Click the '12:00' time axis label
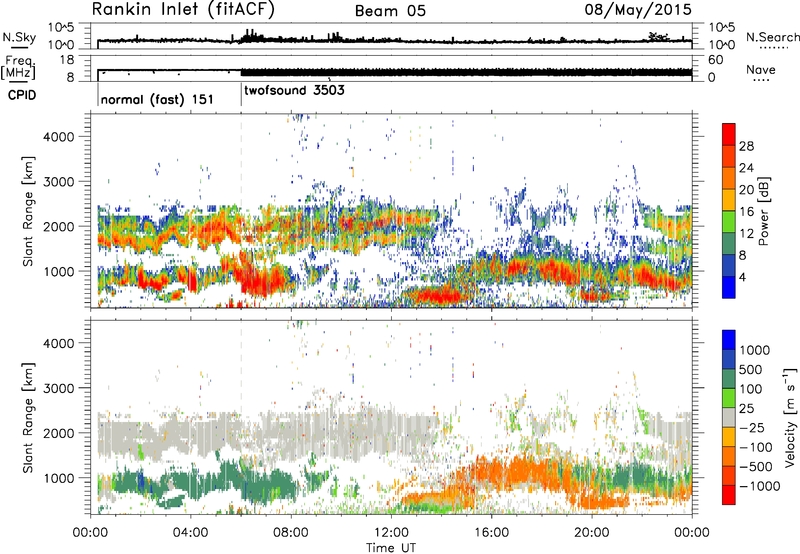This screenshot has width=800, height=554. 391,533
